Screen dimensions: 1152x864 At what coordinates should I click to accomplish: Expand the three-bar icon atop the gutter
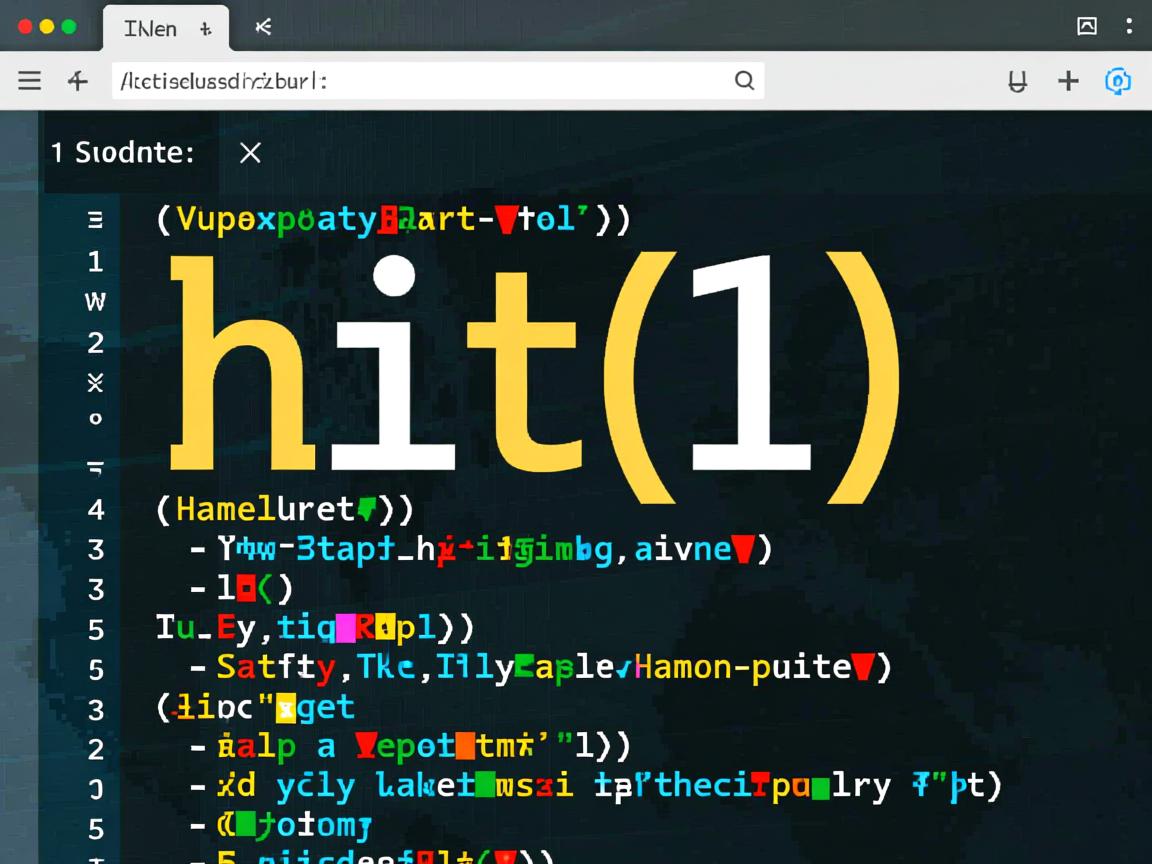click(x=96, y=220)
